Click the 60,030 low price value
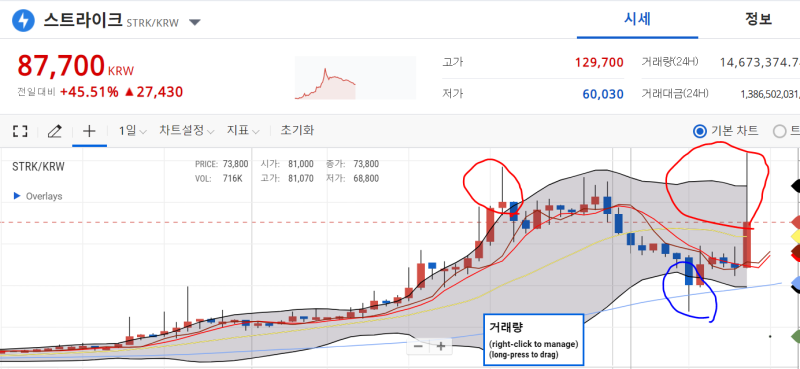 click(603, 94)
